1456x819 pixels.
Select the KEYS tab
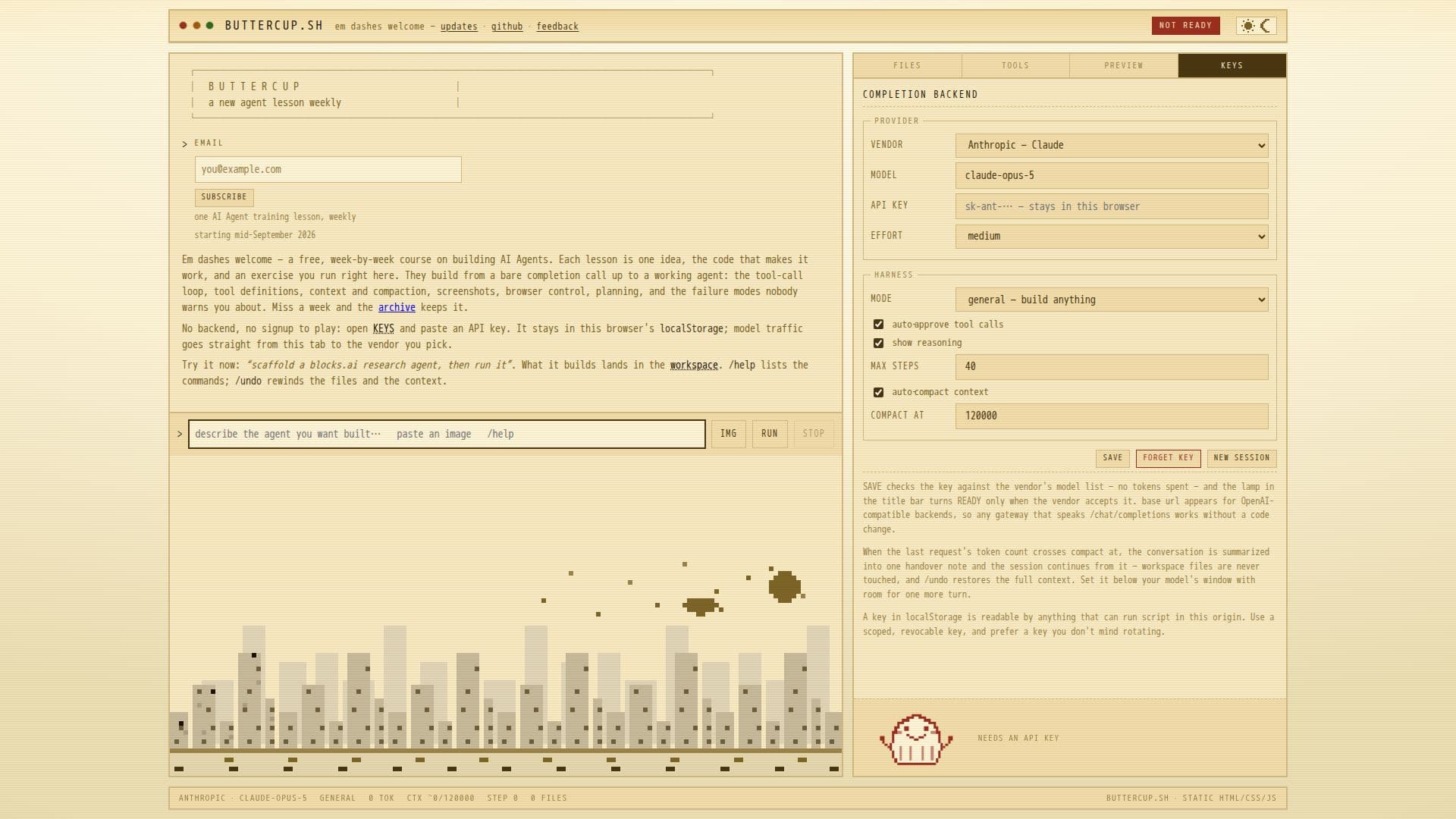coord(1232,66)
